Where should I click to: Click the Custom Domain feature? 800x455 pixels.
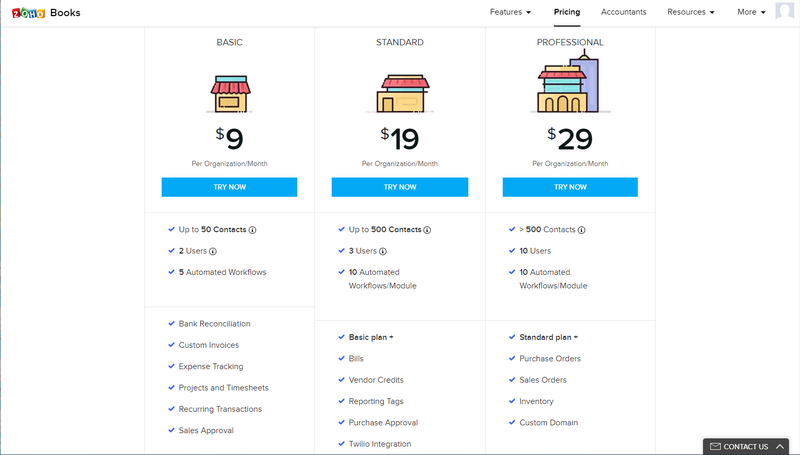click(x=548, y=423)
